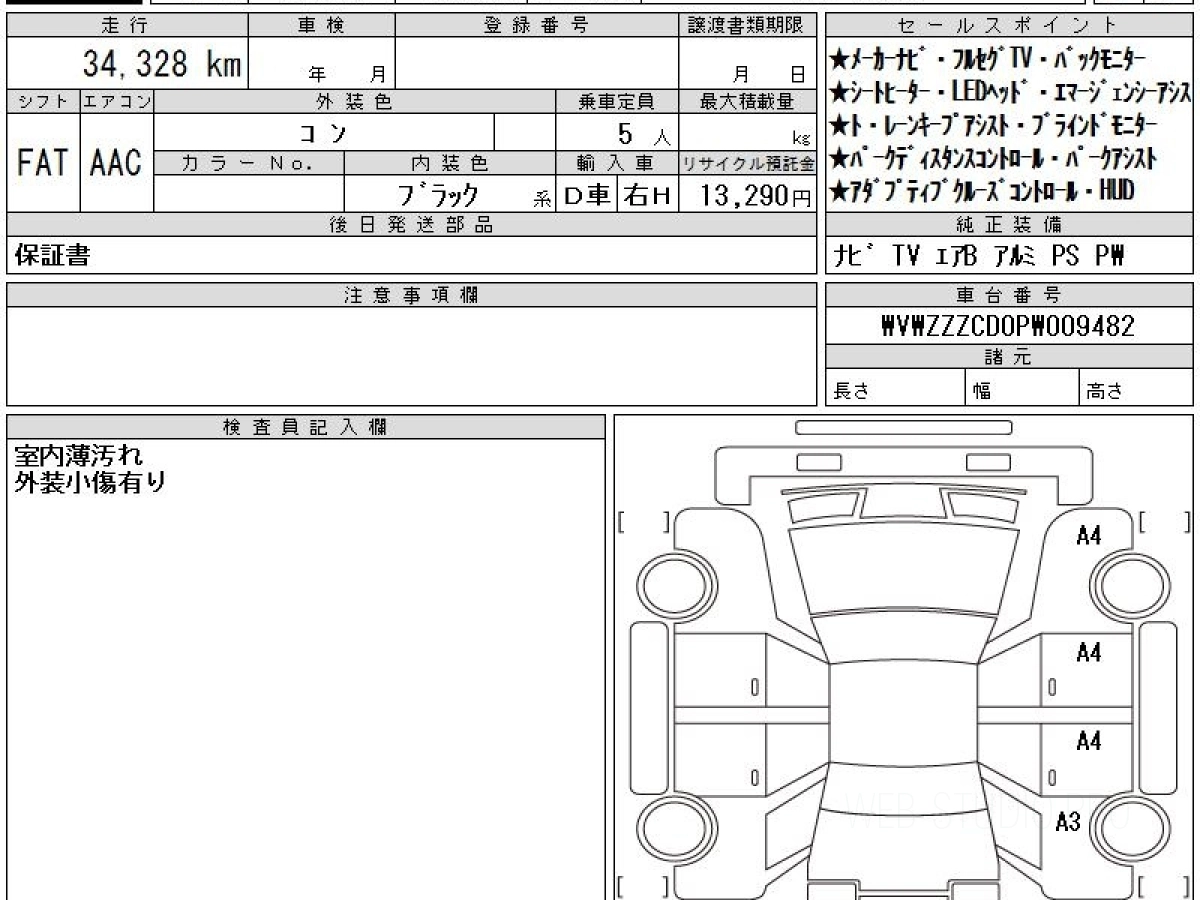Select the 長さ dimension label
The width and height of the screenshot is (1200, 900).
[x=851, y=392]
